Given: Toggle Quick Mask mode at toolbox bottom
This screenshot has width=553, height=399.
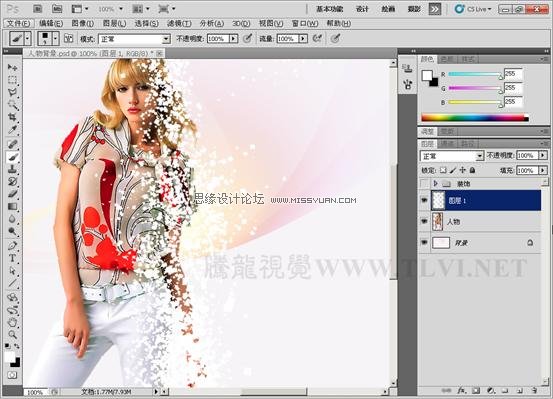Looking at the screenshot, I should pyautogui.click(x=12, y=375).
